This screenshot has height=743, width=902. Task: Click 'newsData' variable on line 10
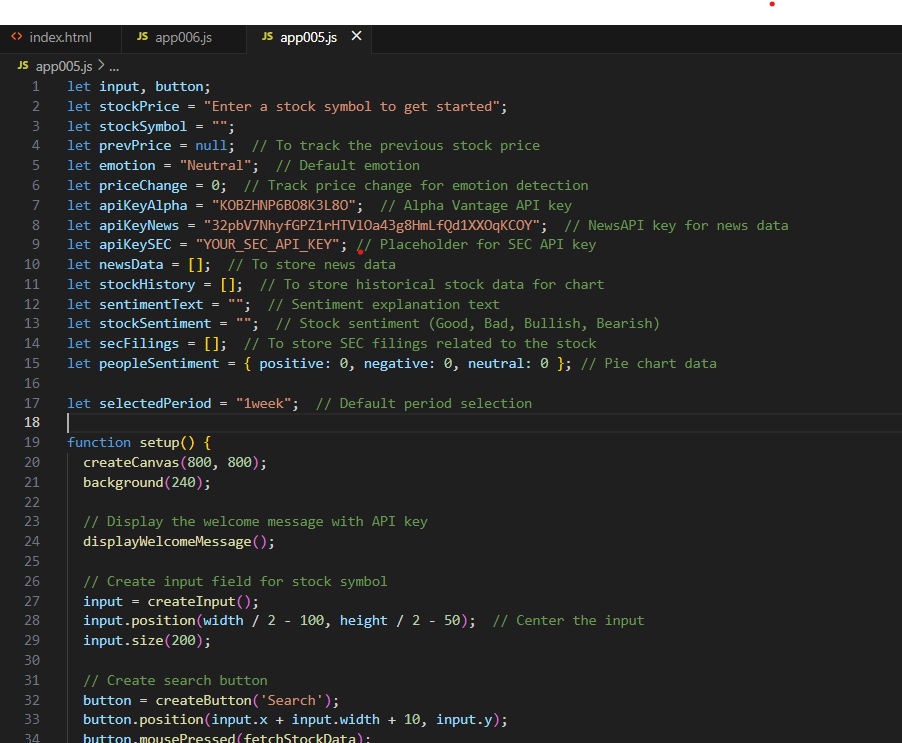(x=131, y=265)
